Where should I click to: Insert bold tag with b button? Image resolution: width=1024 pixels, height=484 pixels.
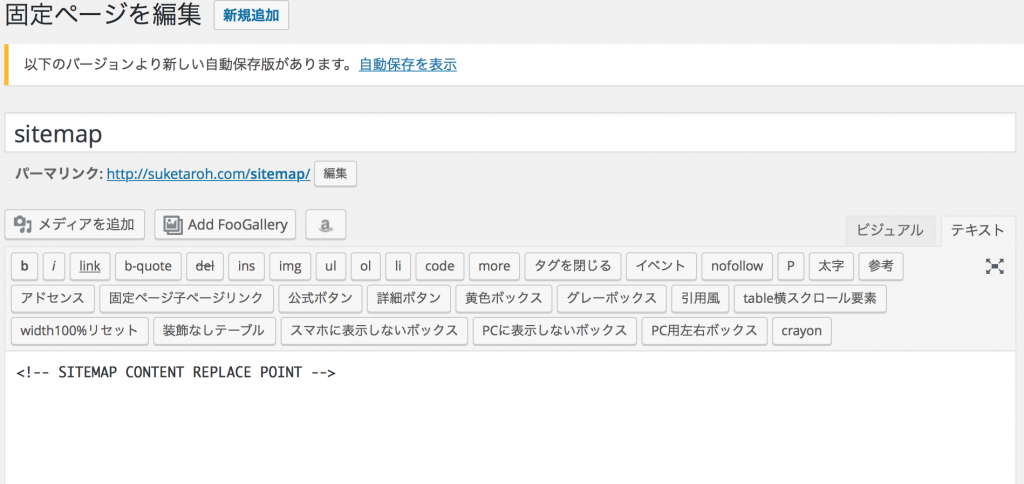[24, 266]
